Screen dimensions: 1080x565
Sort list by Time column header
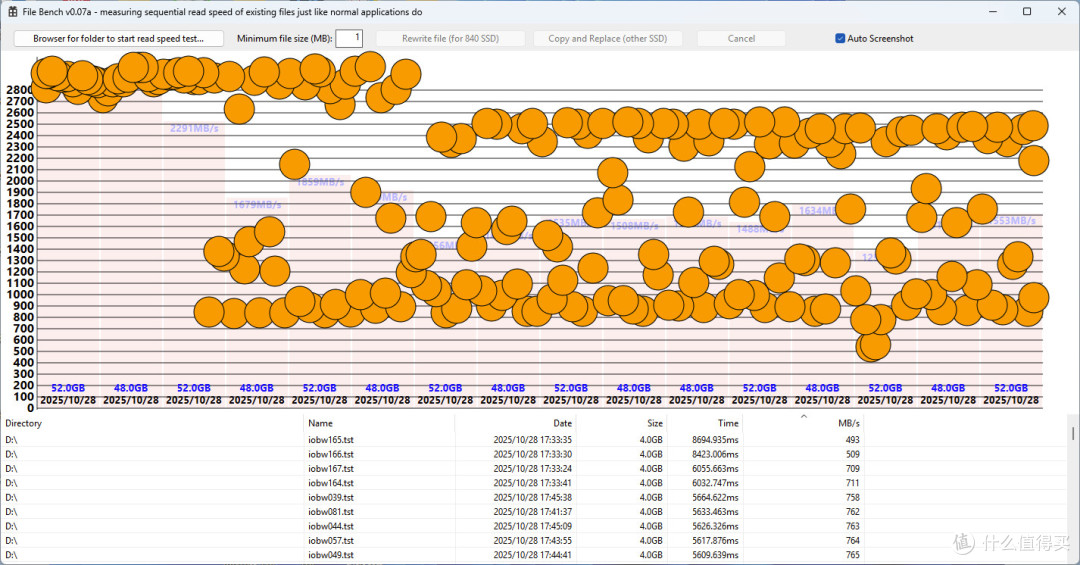coord(728,423)
